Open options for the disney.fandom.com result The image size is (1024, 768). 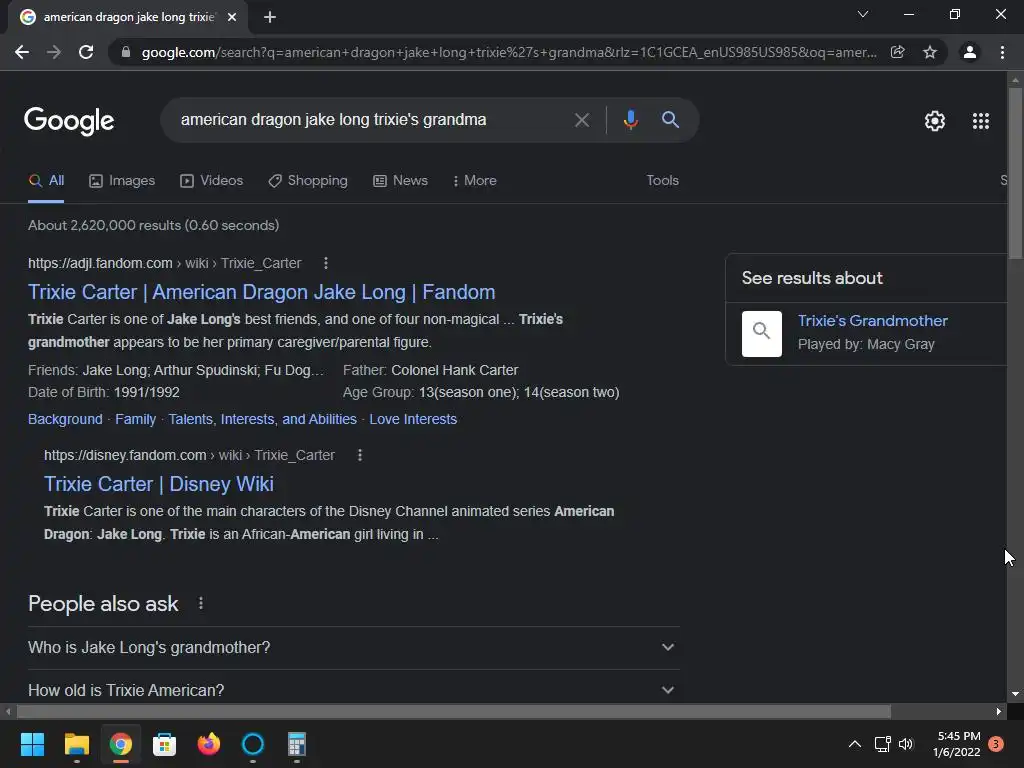click(360, 455)
